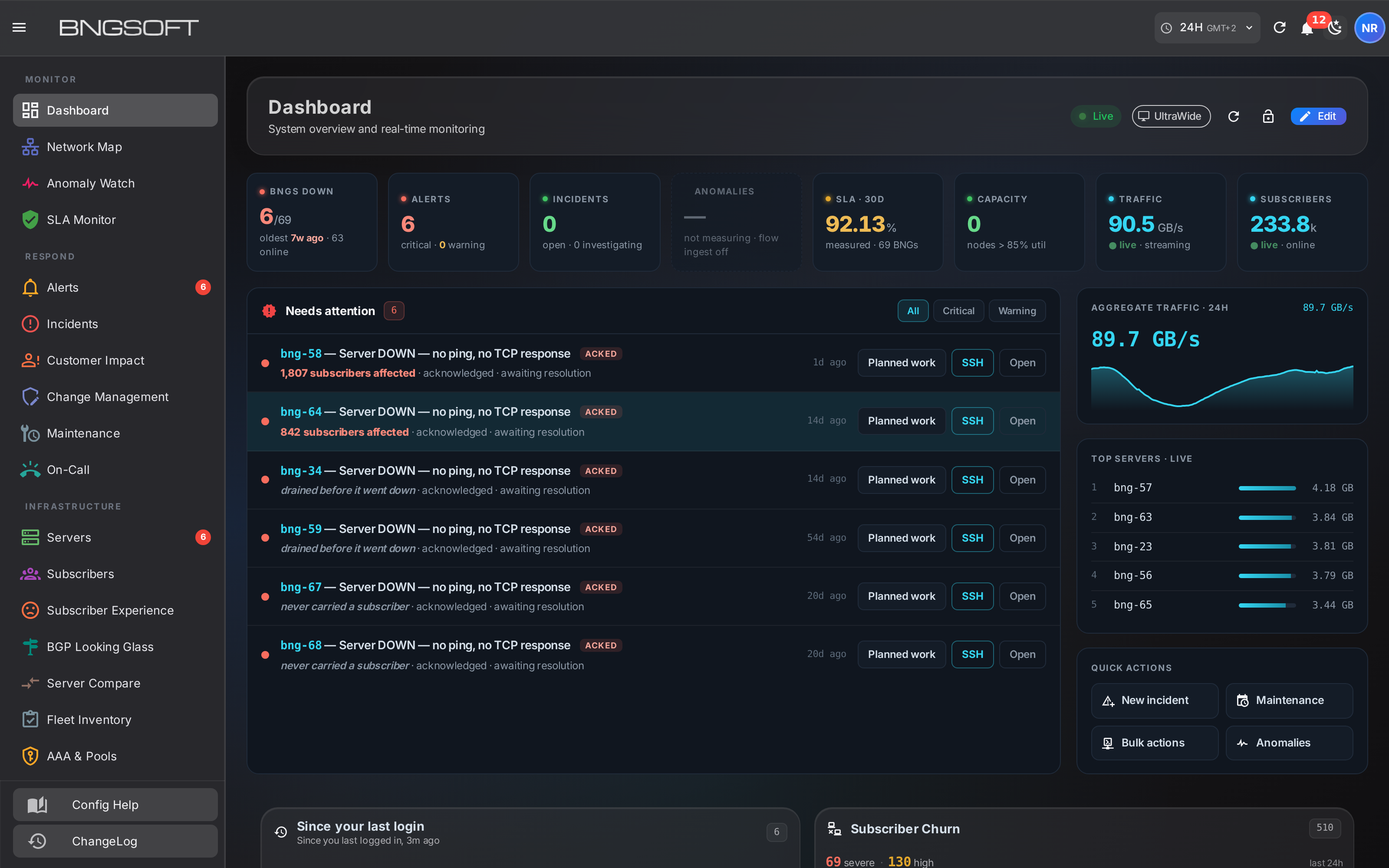Open Bulk actions quick action

[x=1154, y=743]
